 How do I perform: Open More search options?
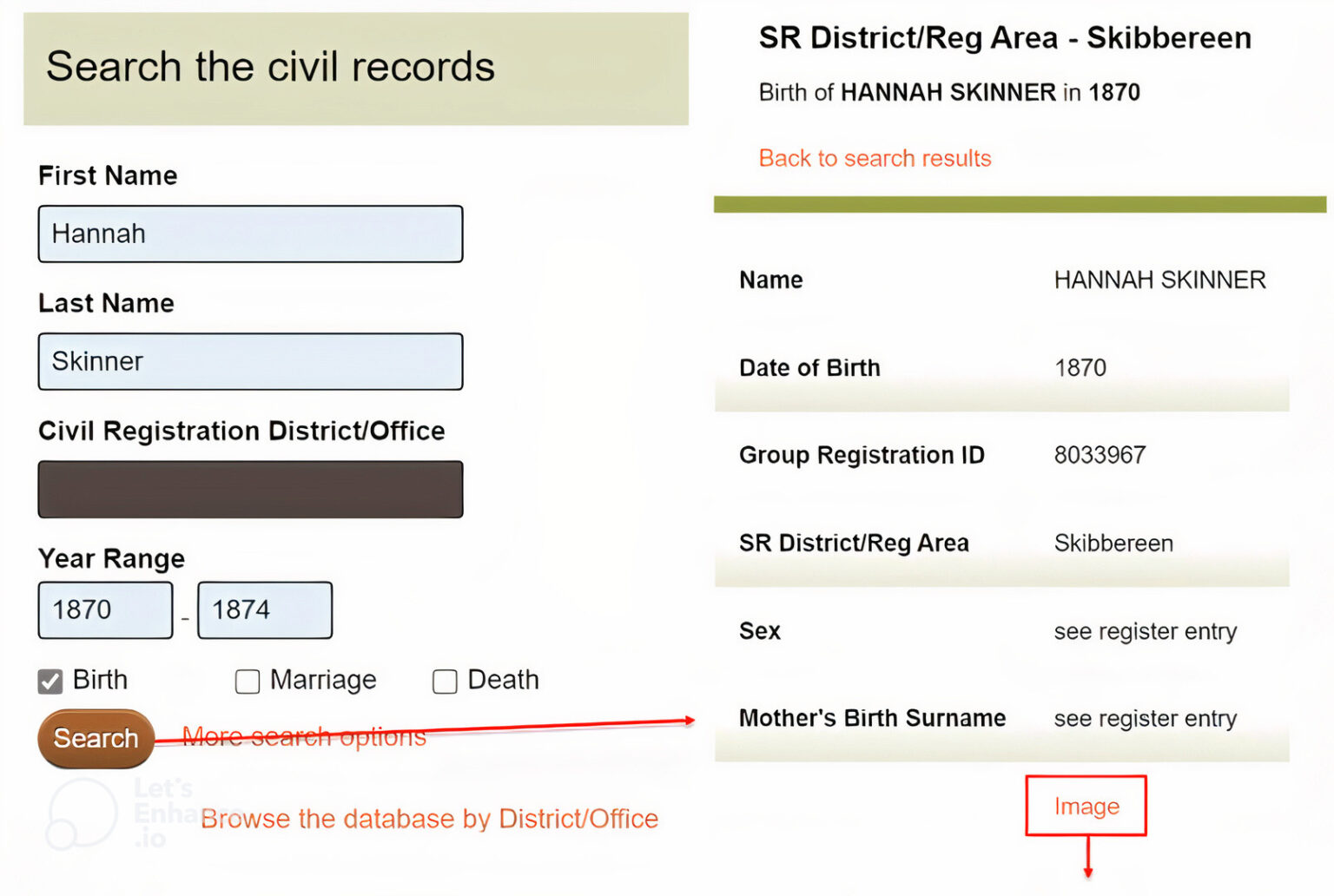click(304, 736)
